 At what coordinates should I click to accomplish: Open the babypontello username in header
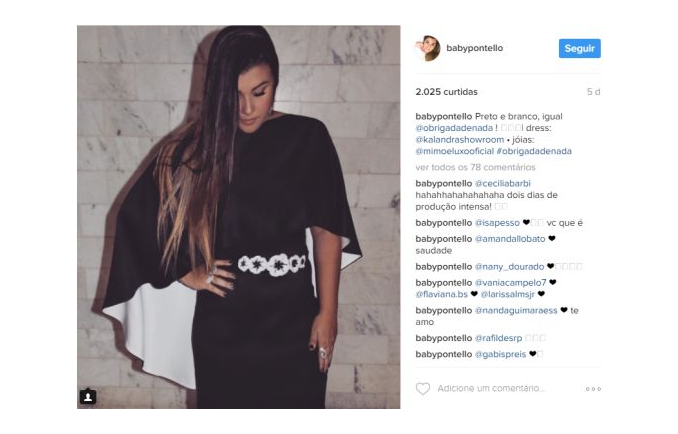point(474,48)
